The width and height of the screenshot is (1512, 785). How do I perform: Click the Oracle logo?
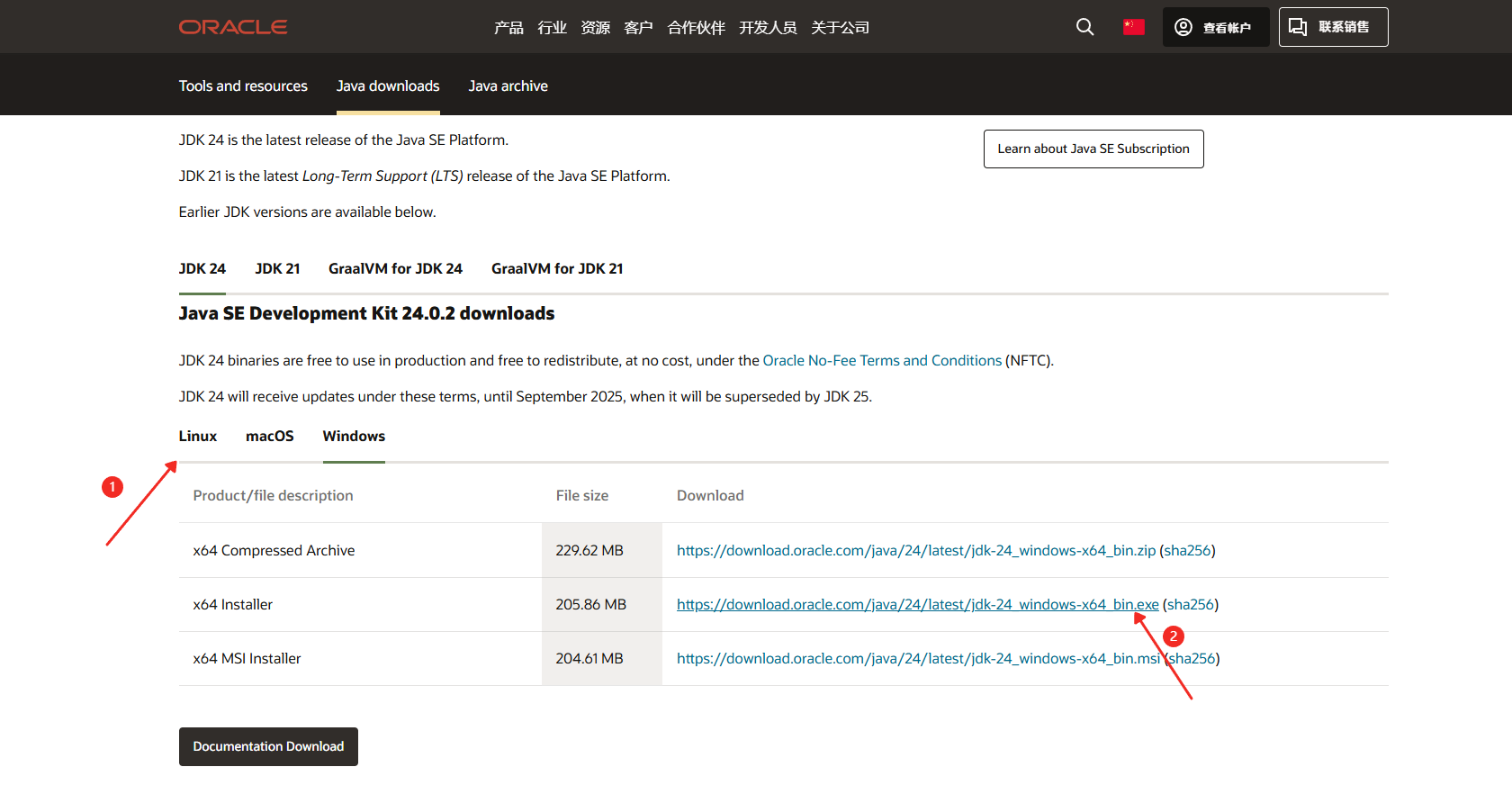coord(233,27)
